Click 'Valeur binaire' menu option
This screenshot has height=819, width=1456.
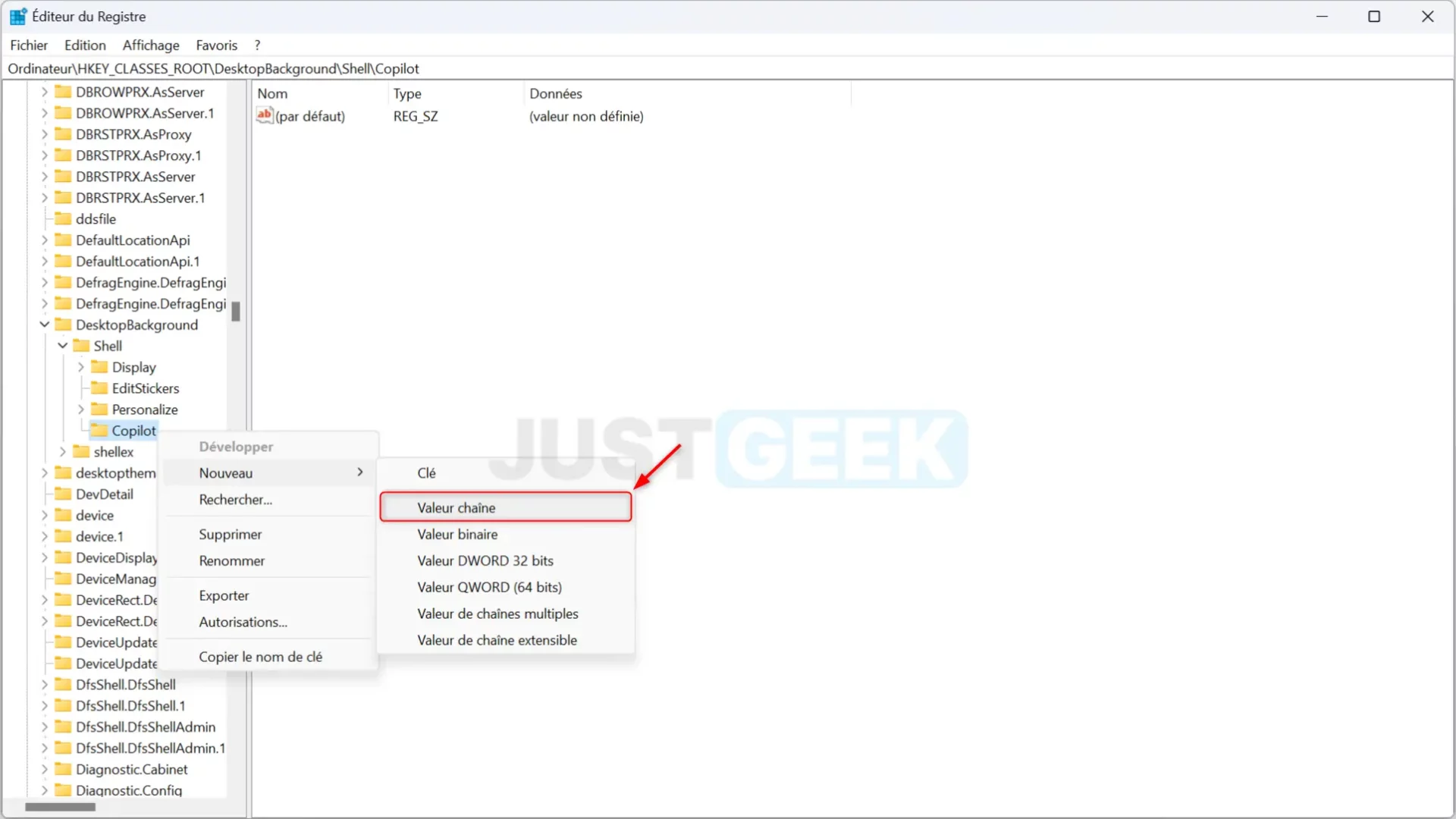click(458, 534)
